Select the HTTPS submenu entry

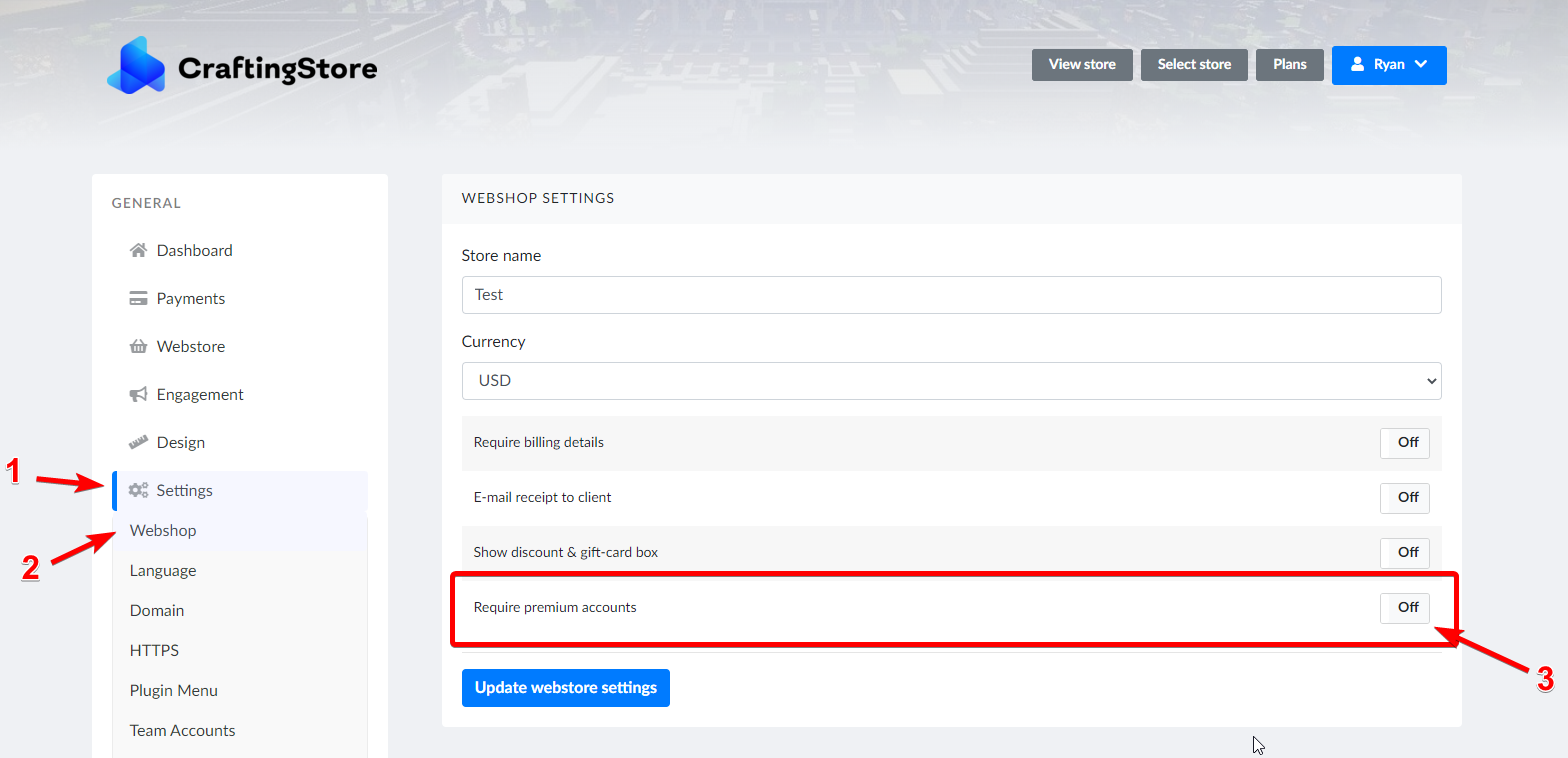tap(240, 650)
